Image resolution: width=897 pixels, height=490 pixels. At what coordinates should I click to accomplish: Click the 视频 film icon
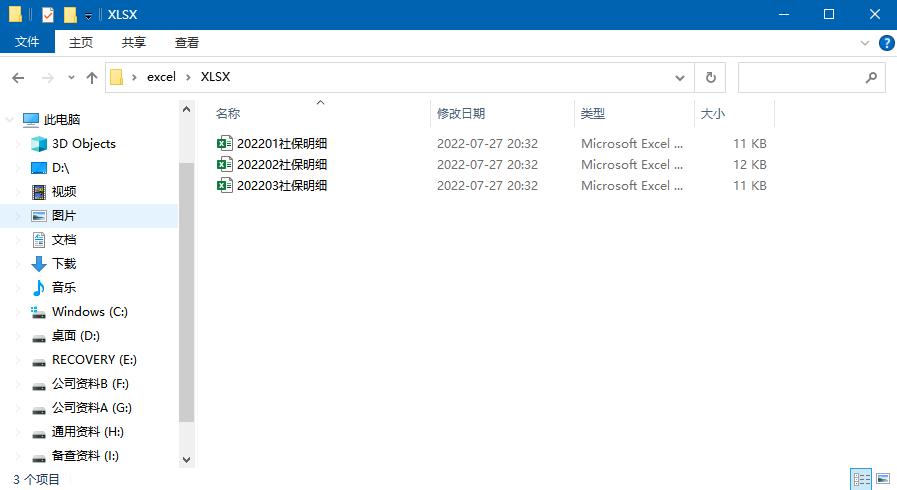pos(39,192)
